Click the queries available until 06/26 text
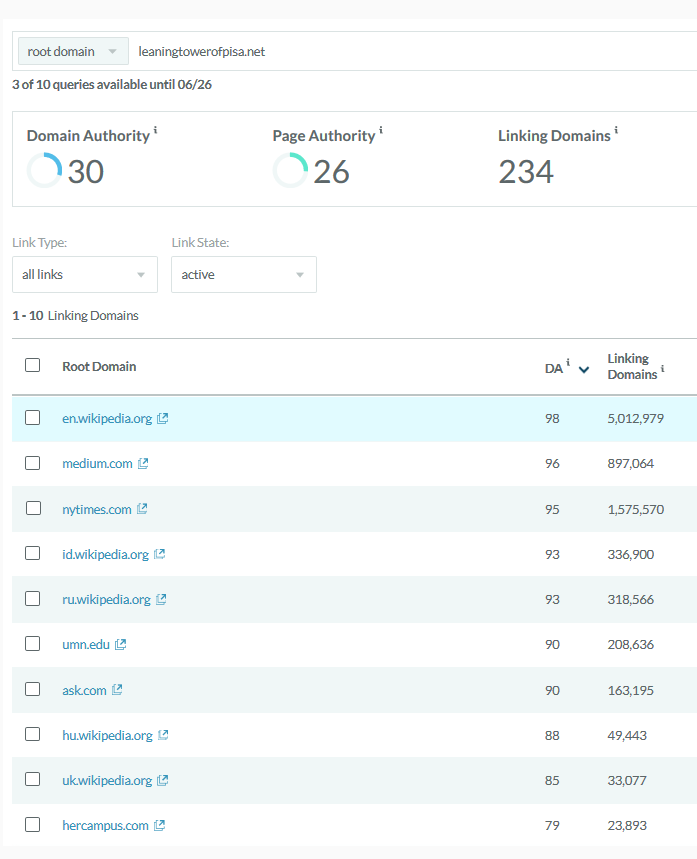Screen dimensions: 697x859 [112, 84]
